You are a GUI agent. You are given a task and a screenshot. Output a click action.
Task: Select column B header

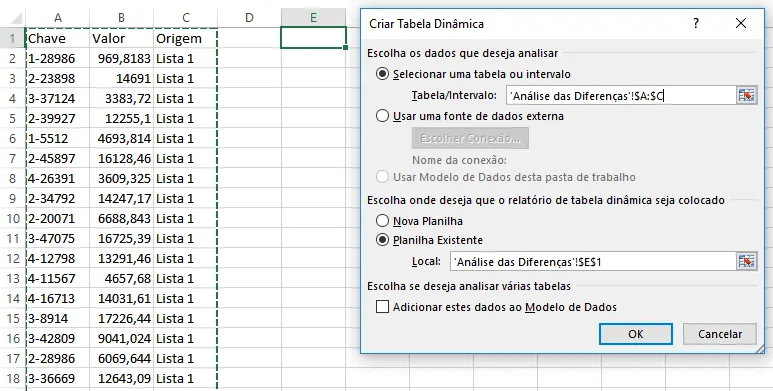121,18
